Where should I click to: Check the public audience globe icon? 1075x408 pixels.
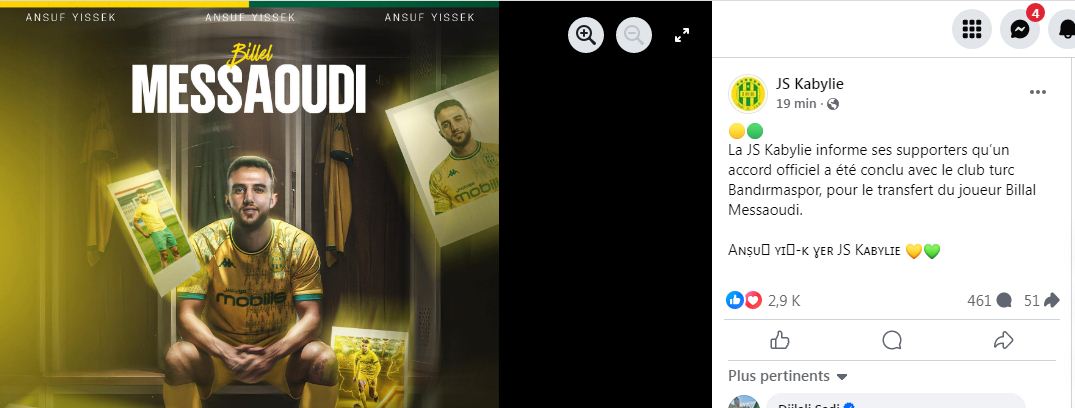[x=833, y=104]
